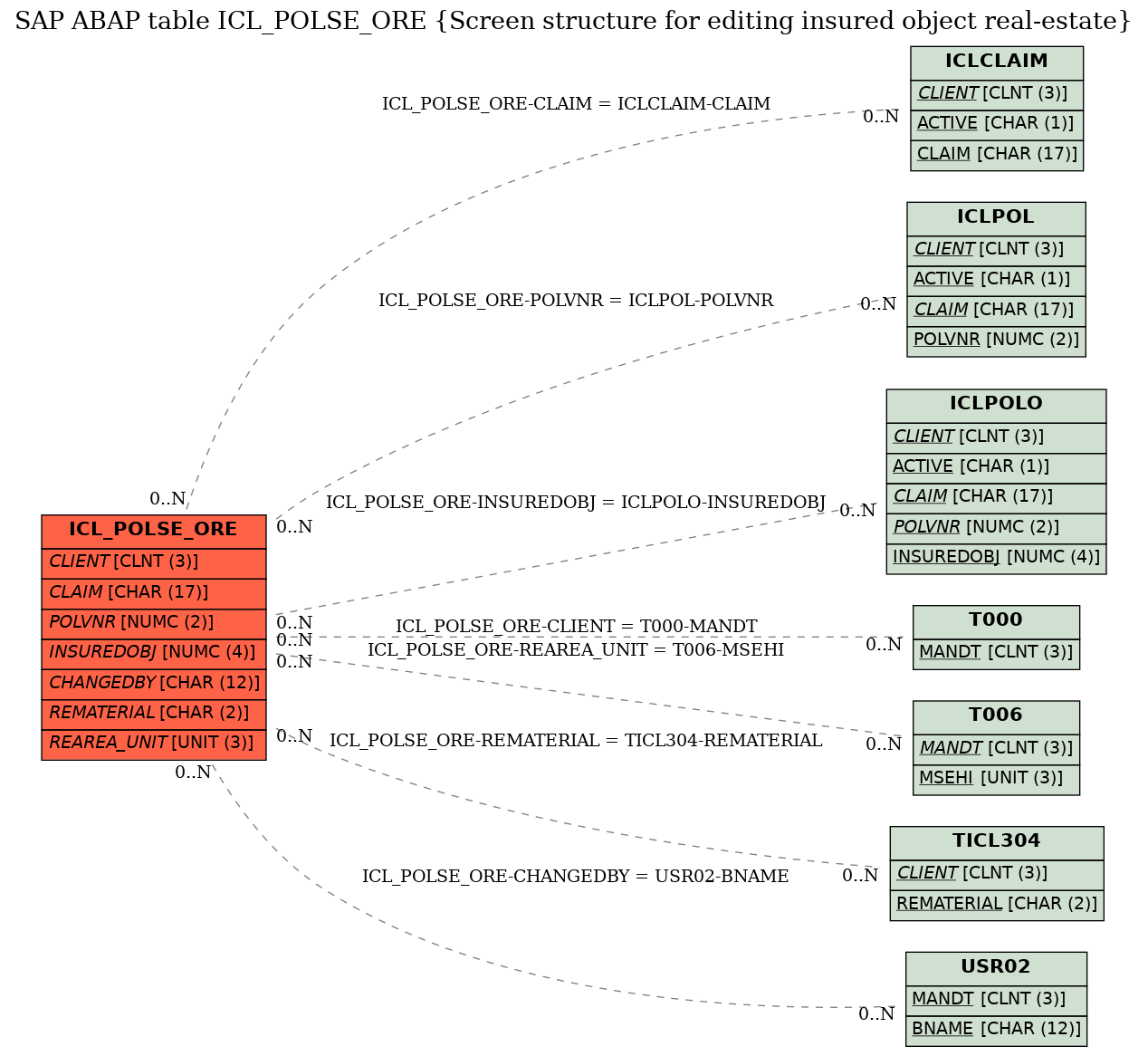Select the ICL_POLSE_ORE table header
This screenshot has width=1148, height=1056.
pyautogui.click(x=154, y=532)
